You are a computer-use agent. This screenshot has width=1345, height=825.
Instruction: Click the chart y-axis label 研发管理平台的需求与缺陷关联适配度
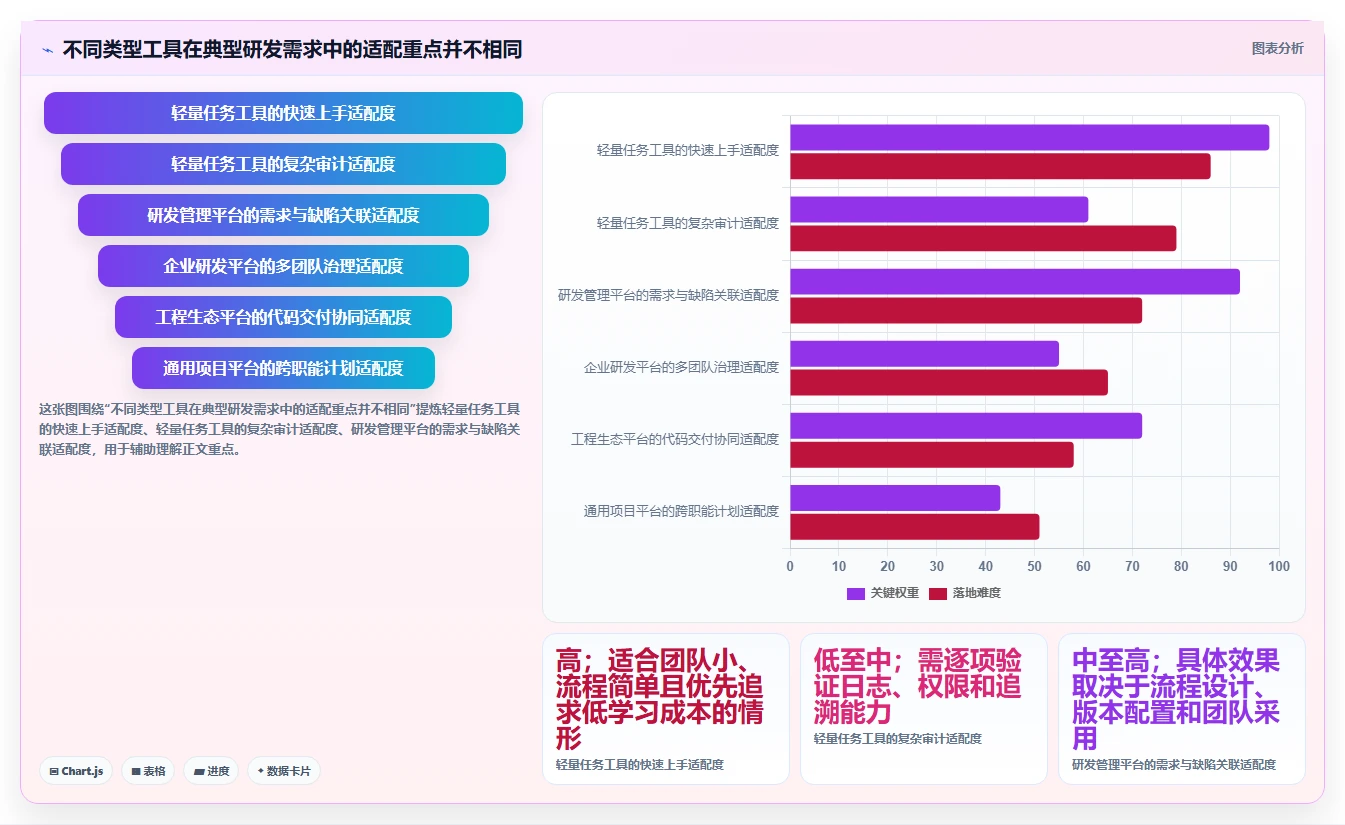[x=668, y=295]
